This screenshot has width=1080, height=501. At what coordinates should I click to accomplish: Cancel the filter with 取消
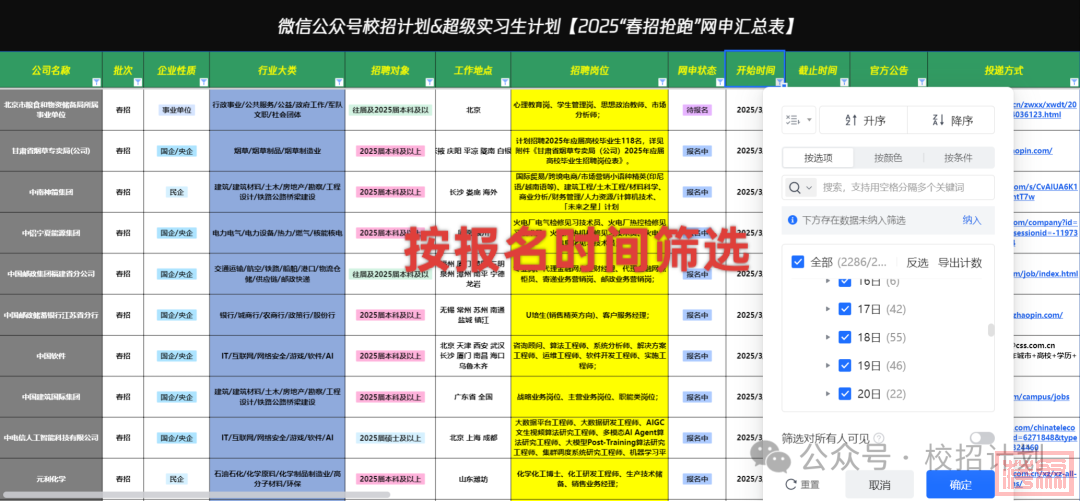coord(880,484)
